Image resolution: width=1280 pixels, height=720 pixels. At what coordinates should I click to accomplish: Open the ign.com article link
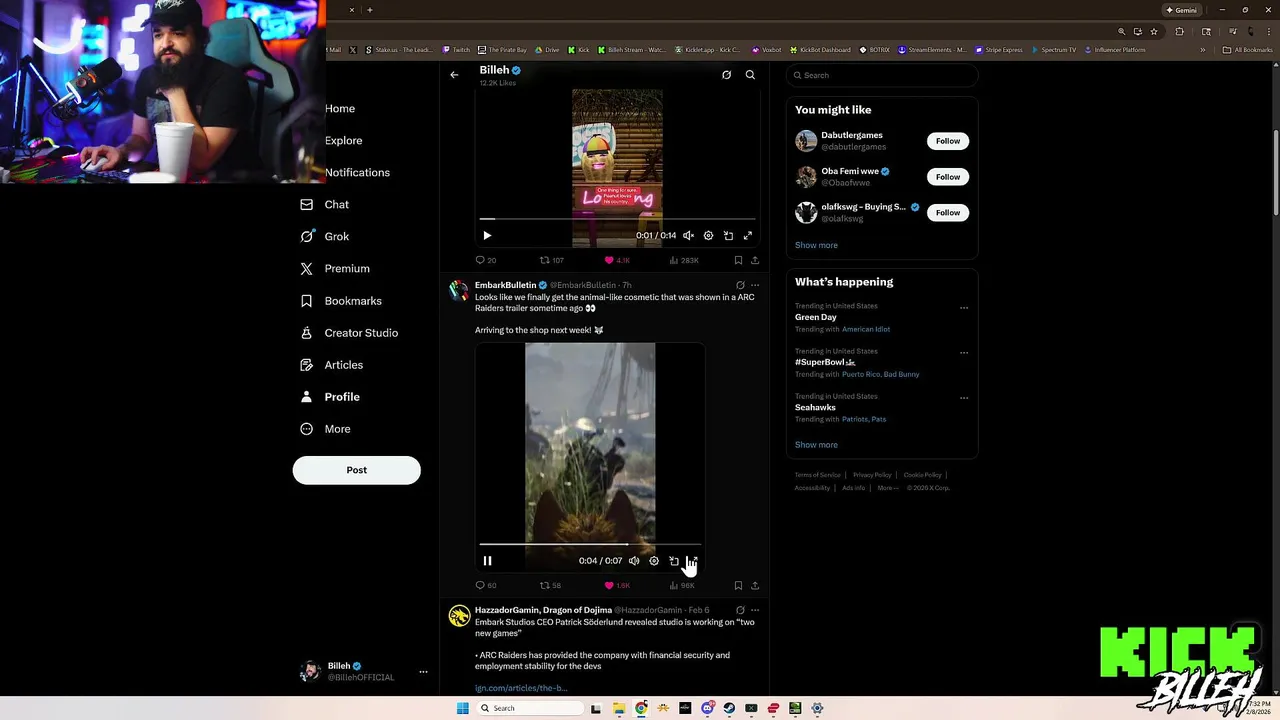pyautogui.click(x=521, y=688)
